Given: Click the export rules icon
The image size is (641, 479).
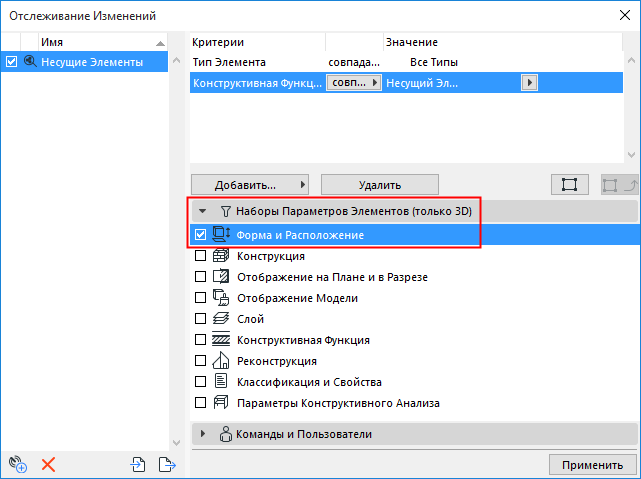Looking at the screenshot, I should 166,463.
